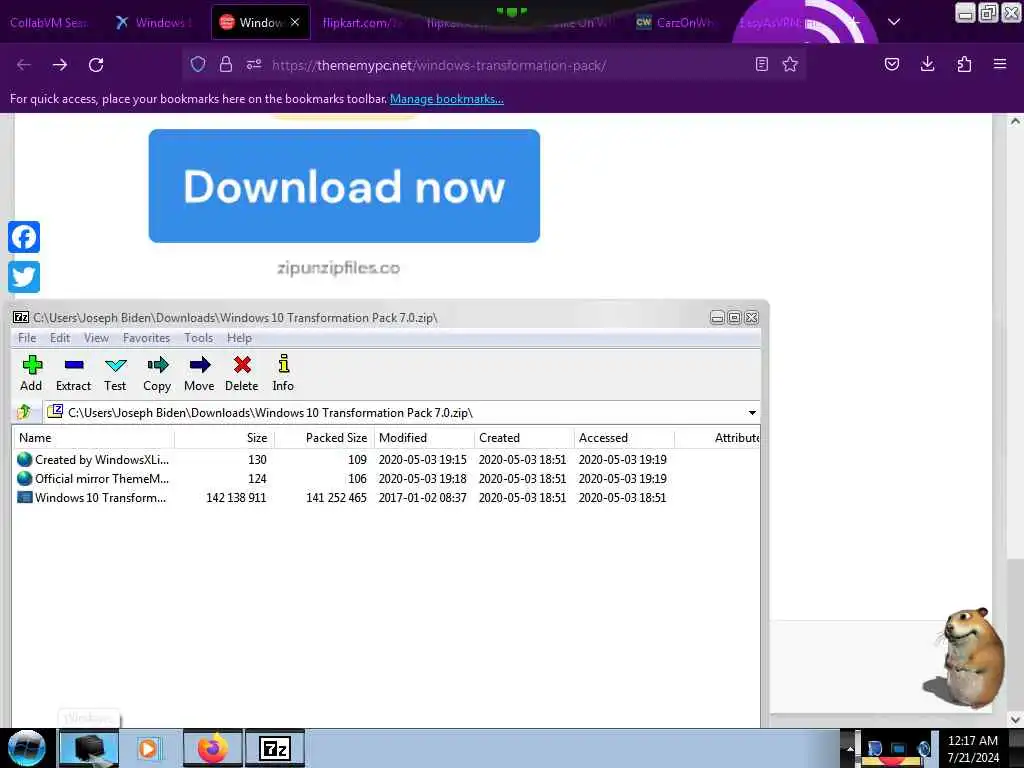Open the Favorites menu in 7-Zip
Screen dimensions: 1024x768
click(x=146, y=338)
